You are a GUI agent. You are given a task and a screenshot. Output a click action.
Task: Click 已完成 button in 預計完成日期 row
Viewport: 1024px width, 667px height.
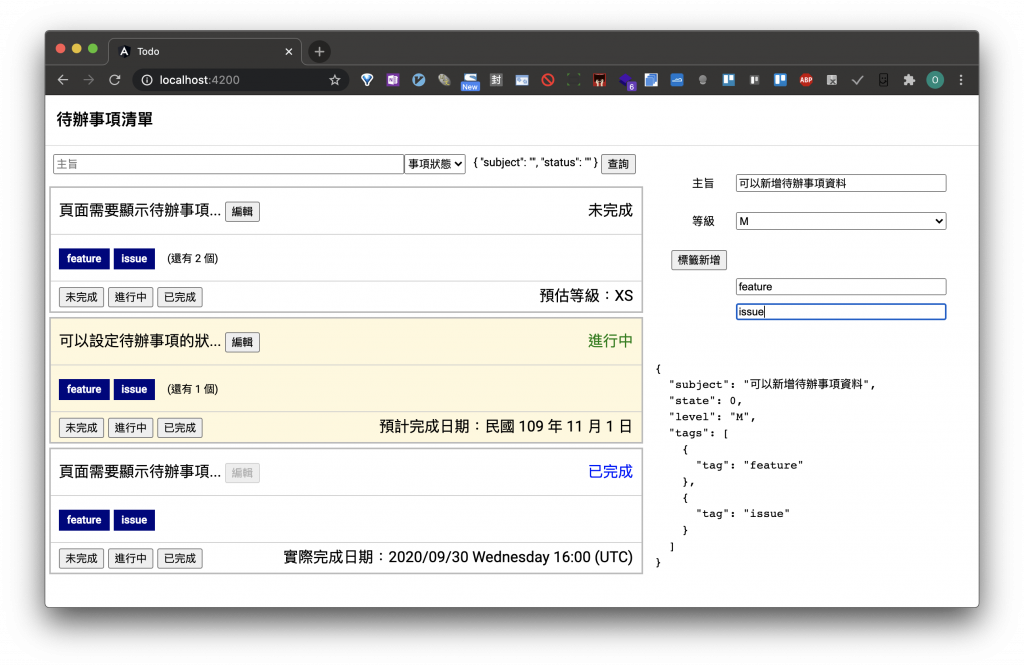180,427
